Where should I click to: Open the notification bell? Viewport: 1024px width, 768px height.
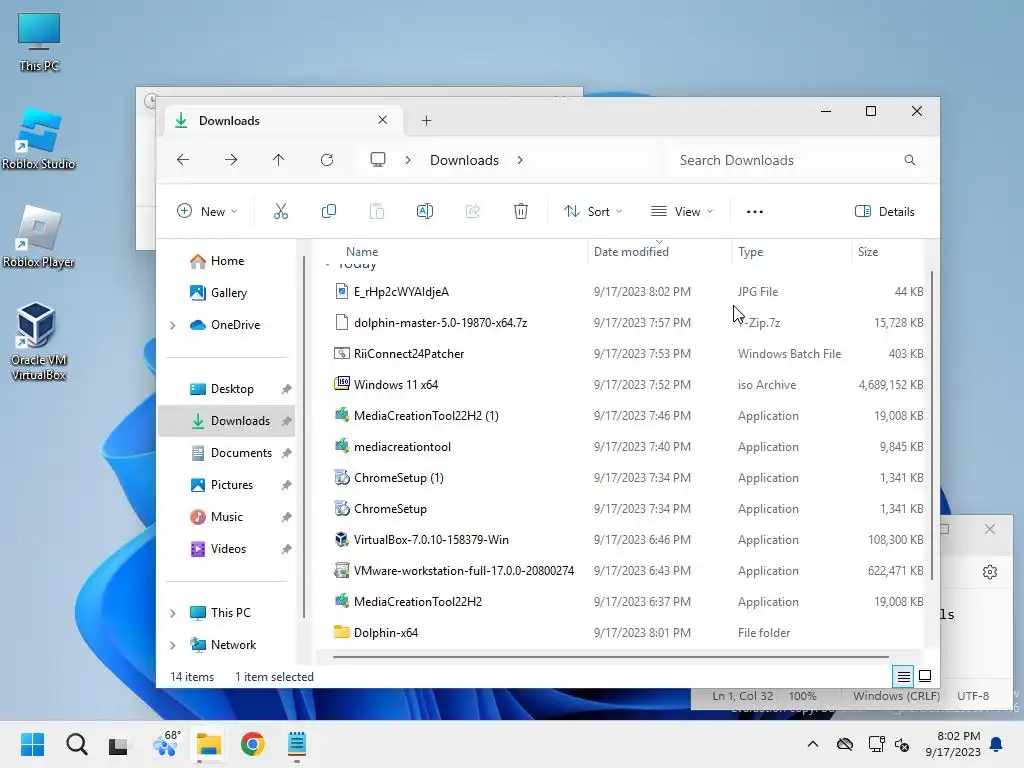point(997,744)
